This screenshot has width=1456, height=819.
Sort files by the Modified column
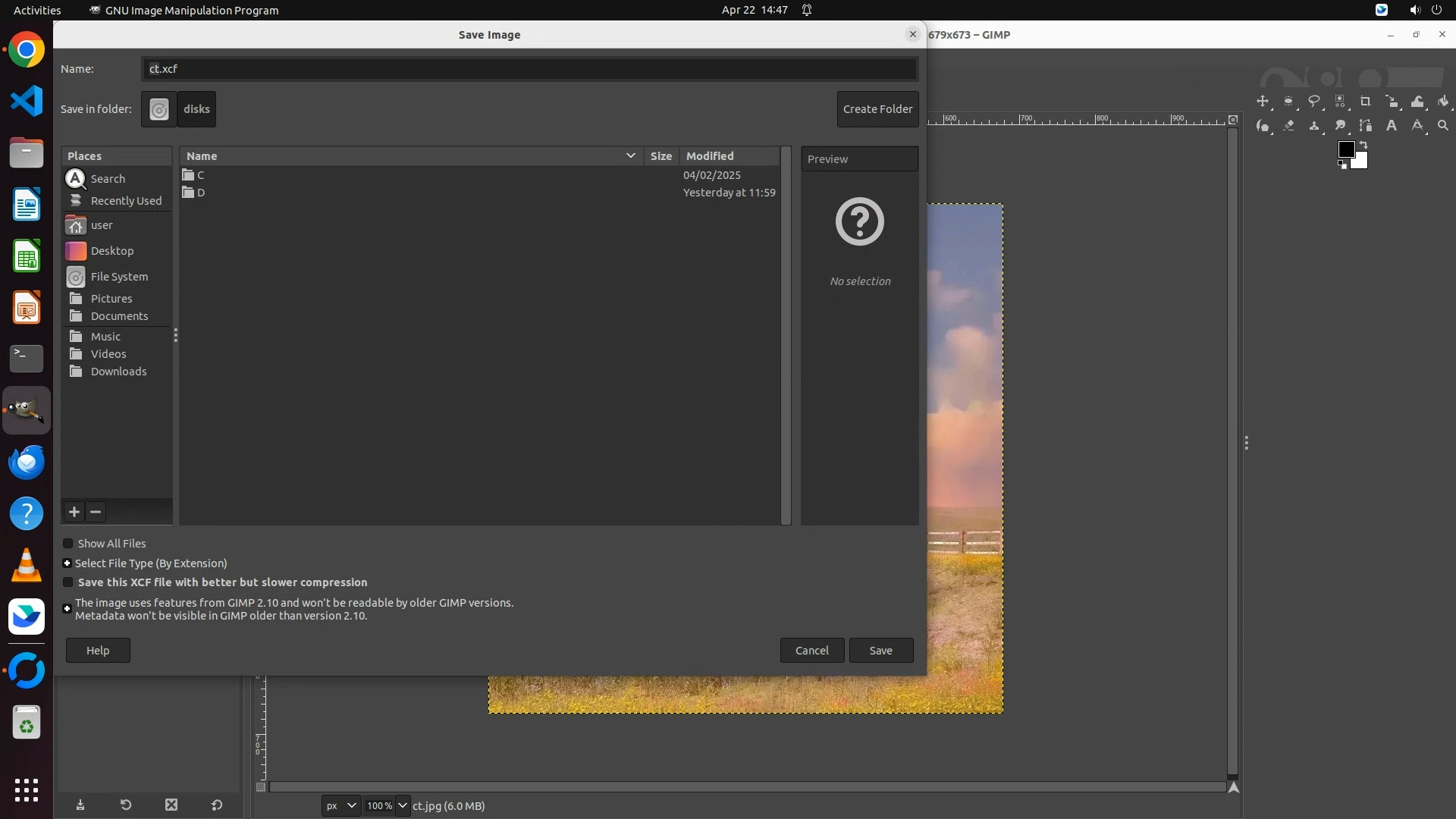pos(710,156)
